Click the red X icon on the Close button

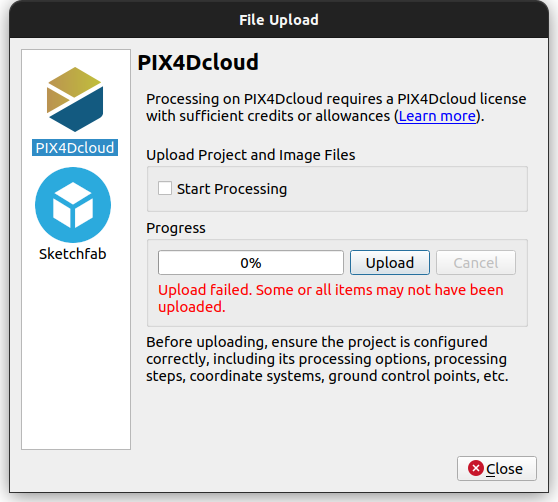[476, 468]
